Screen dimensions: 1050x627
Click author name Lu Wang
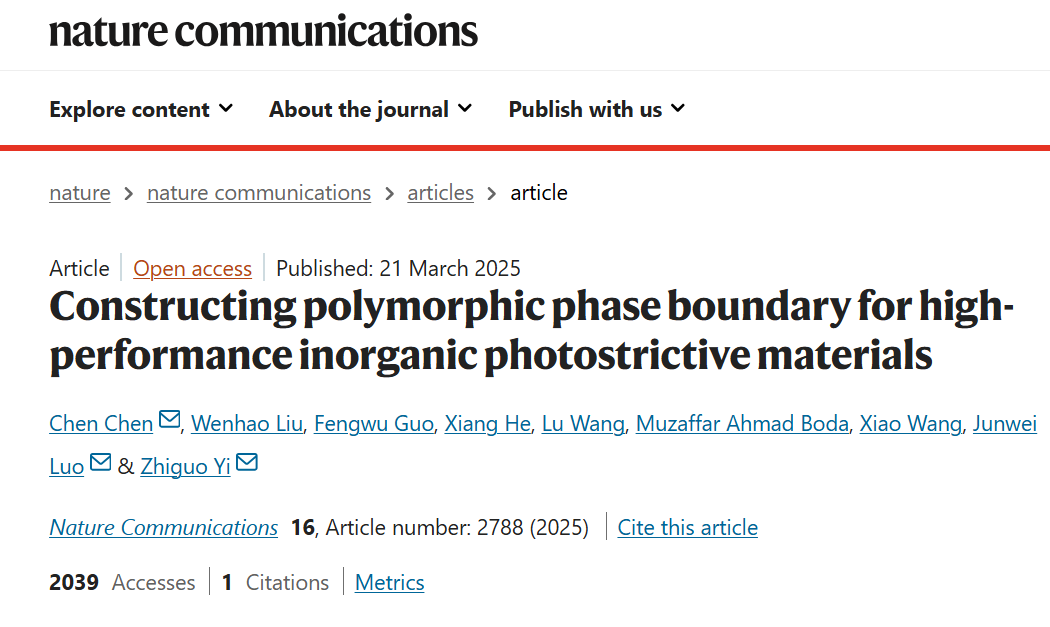tap(583, 423)
